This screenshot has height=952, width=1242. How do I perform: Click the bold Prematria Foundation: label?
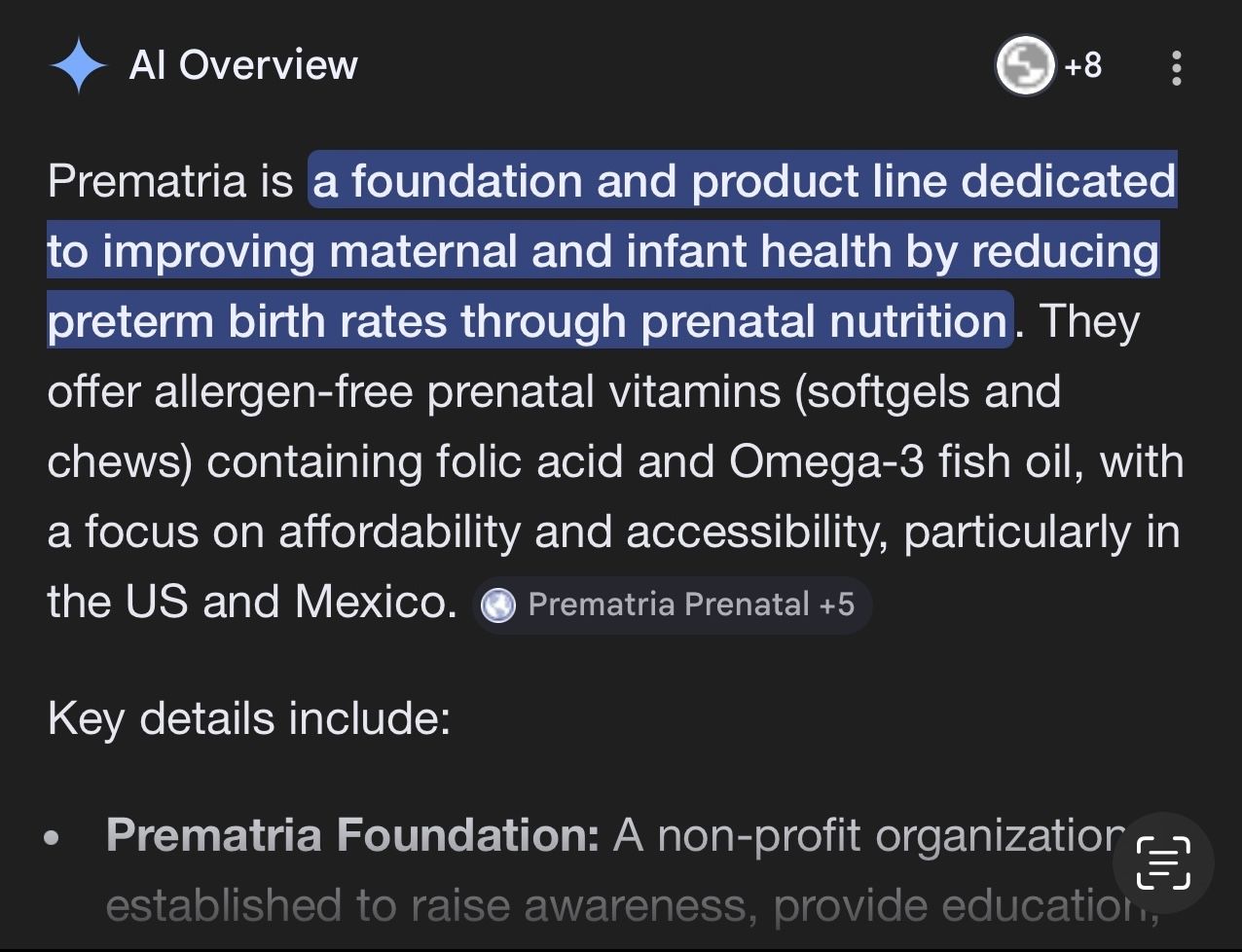tap(352, 835)
